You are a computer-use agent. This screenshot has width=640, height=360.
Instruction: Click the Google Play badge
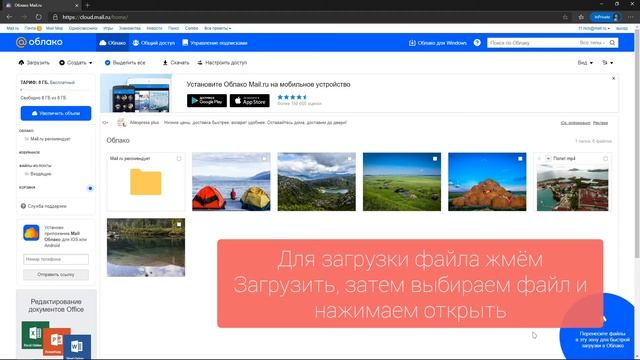207,100
